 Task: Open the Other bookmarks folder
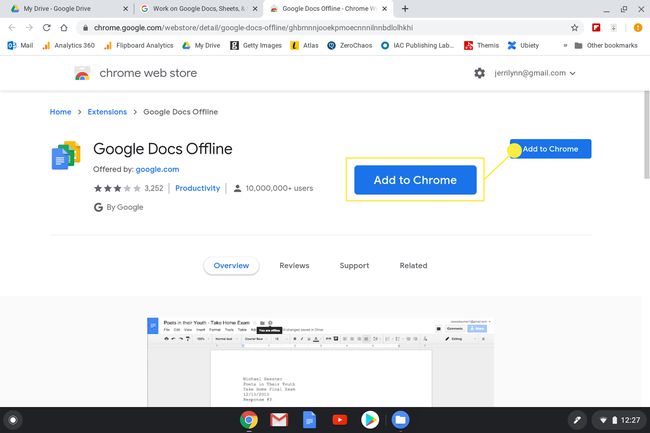point(606,46)
